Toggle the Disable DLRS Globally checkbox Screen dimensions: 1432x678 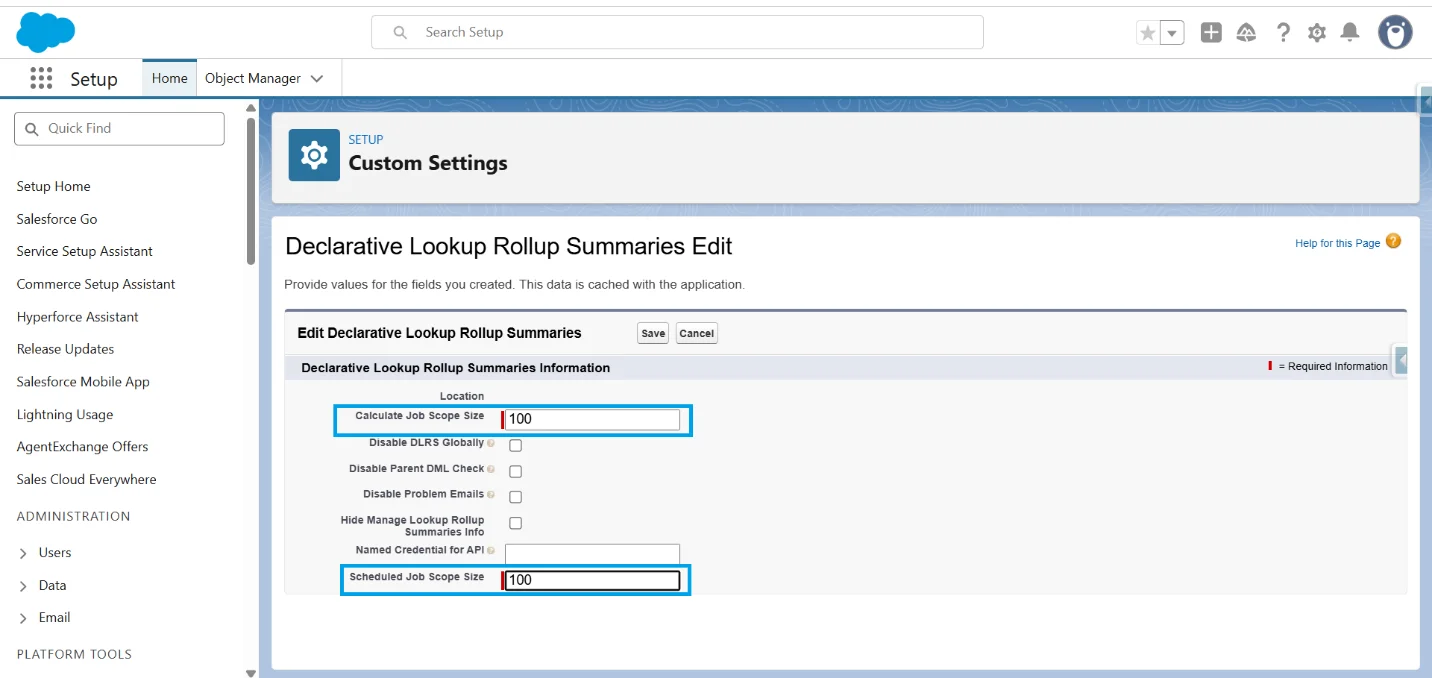pyautogui.click(x=516, y=445)
